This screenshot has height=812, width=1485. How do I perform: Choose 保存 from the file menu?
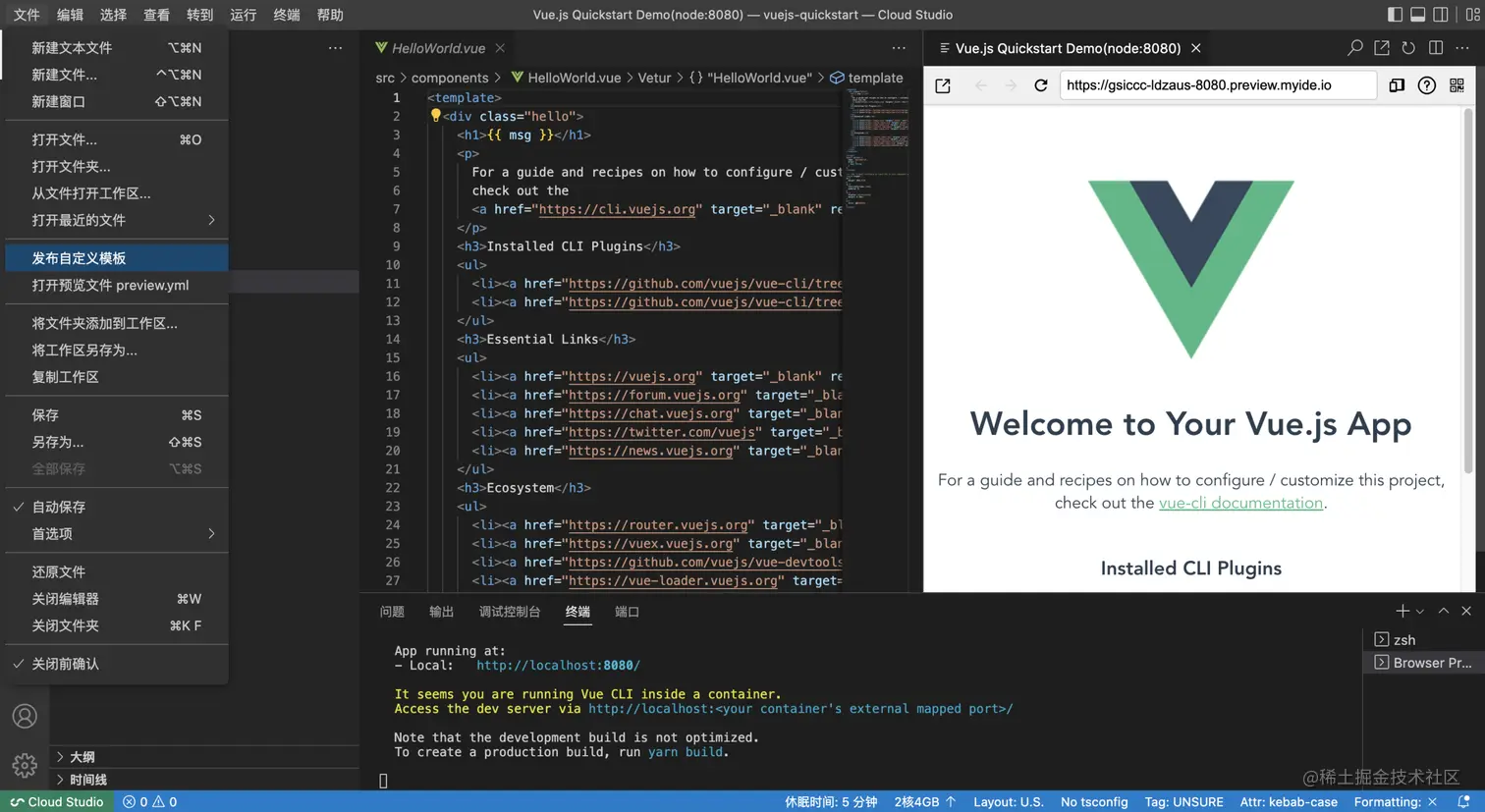(116, 415)
